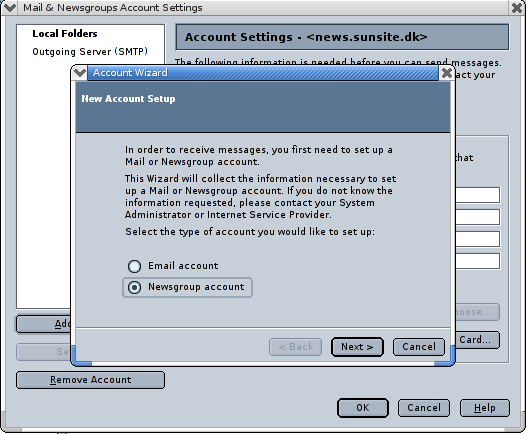Click the disabled Back button
Viewport: 526px width, 434px height.
coord(296,347)
